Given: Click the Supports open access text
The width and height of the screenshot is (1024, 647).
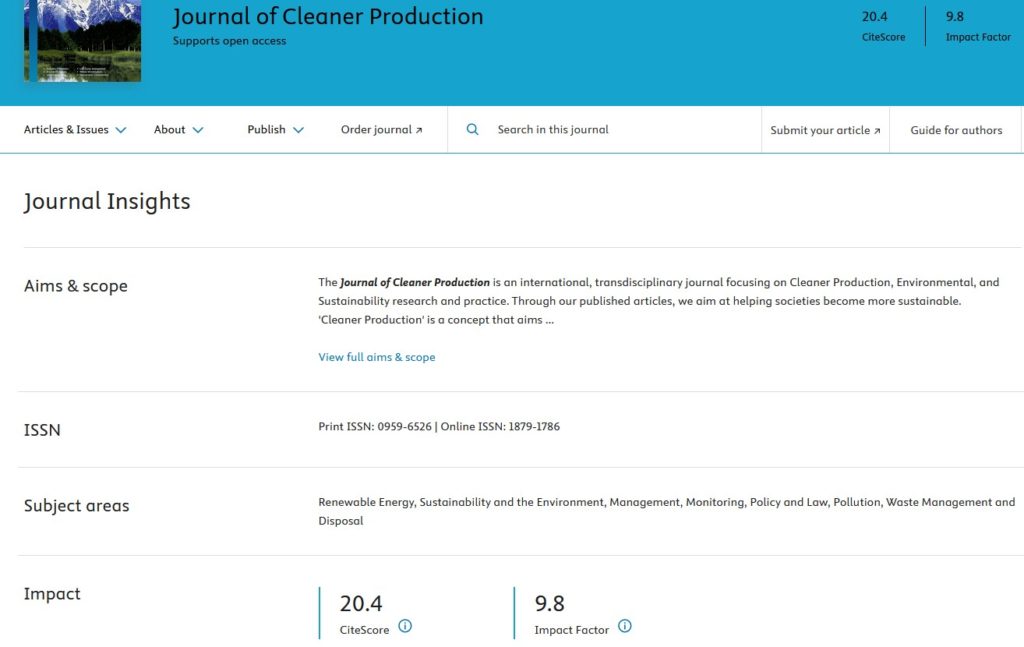Looking at the screenshot, I should (229, 40).
